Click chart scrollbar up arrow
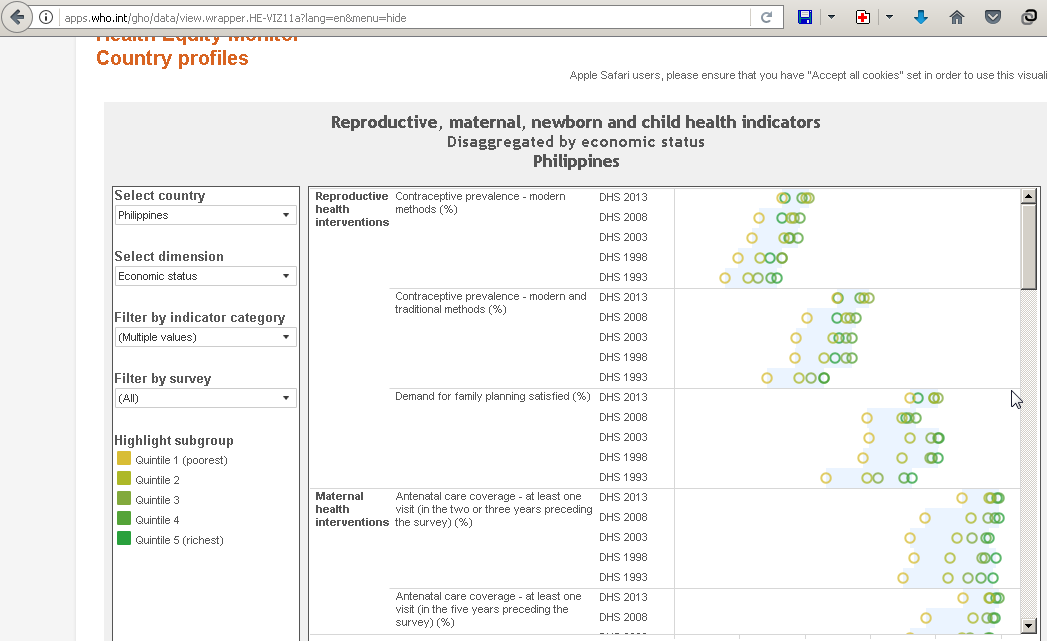The height and width of the screenshot is (641, 1047). [x=1028, y=196]
